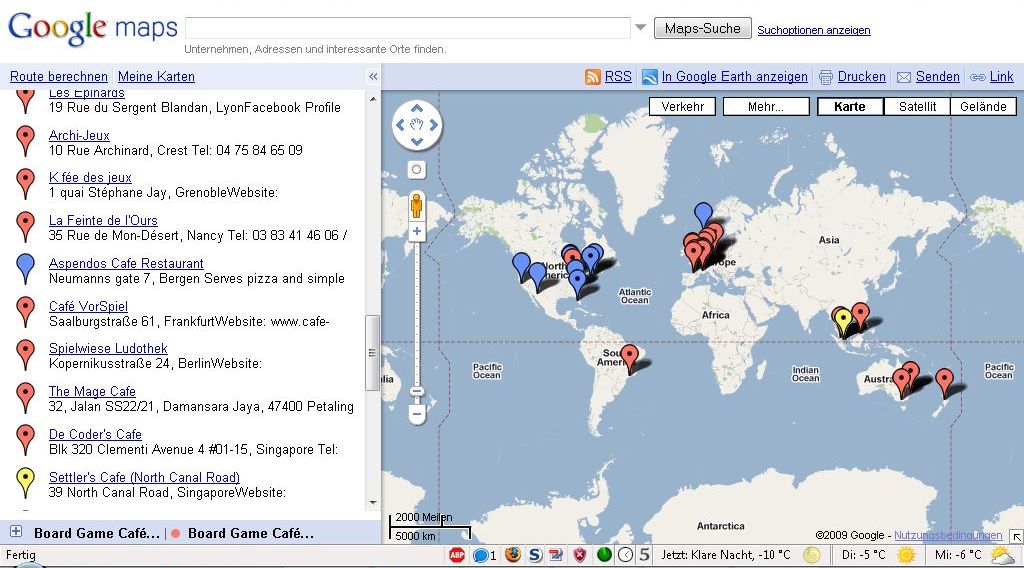
Task: Click the Jetzt: Klare Nacht weather text
Action: 726,555
